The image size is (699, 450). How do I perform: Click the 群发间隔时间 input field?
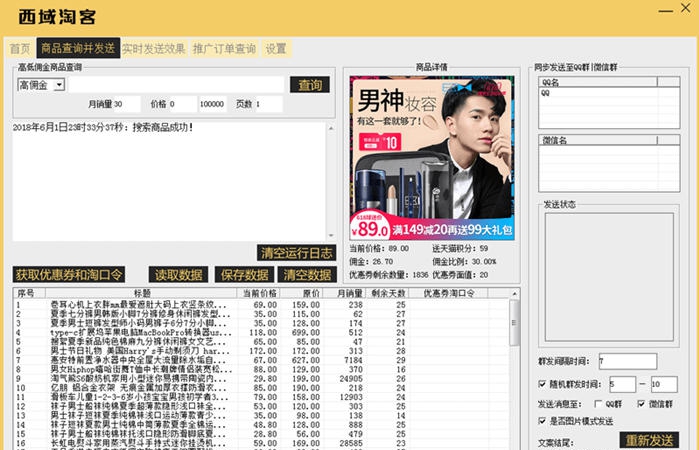[629, 361]
